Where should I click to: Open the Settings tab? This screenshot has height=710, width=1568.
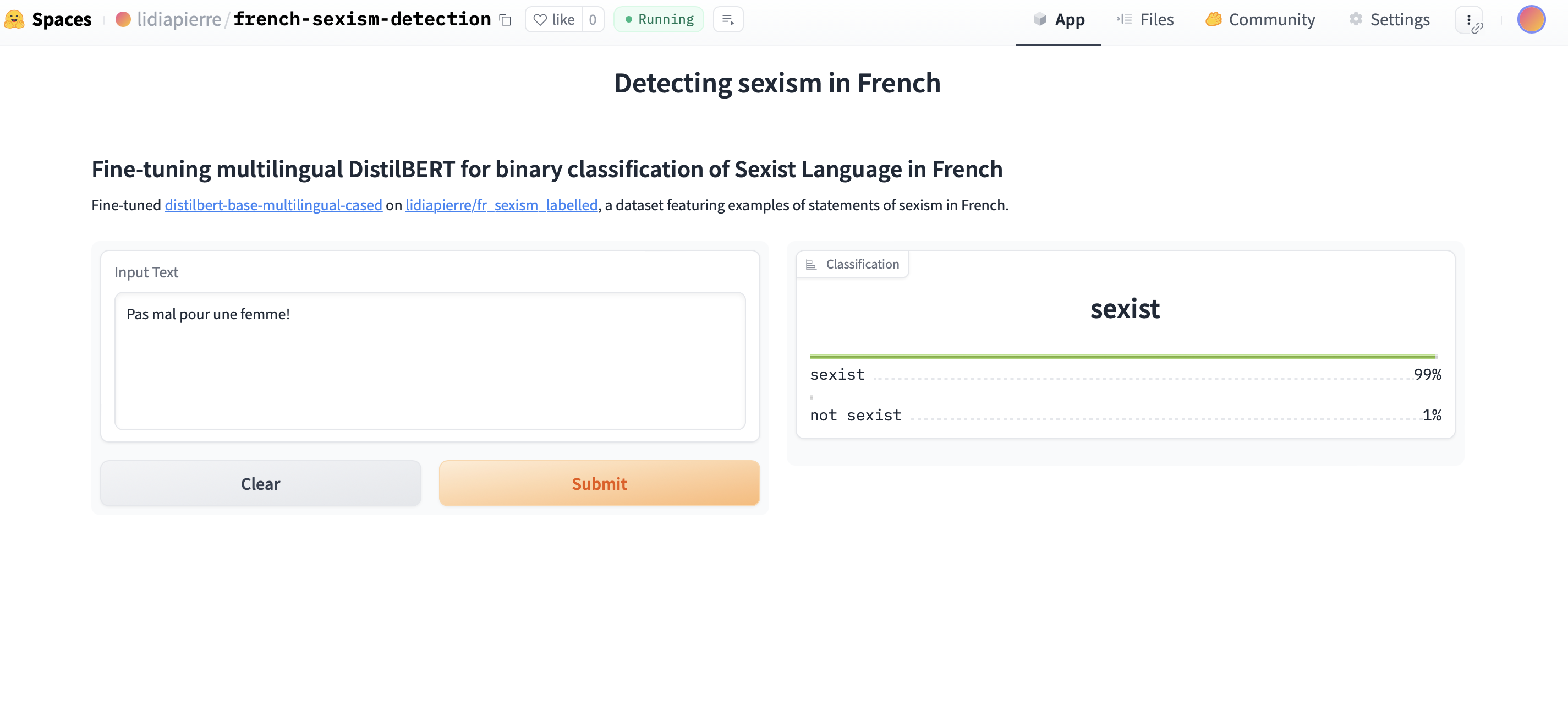[1389, 19]
